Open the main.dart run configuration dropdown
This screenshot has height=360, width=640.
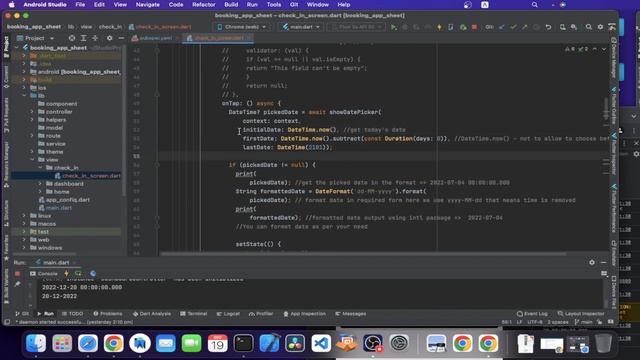coord(301,27)
